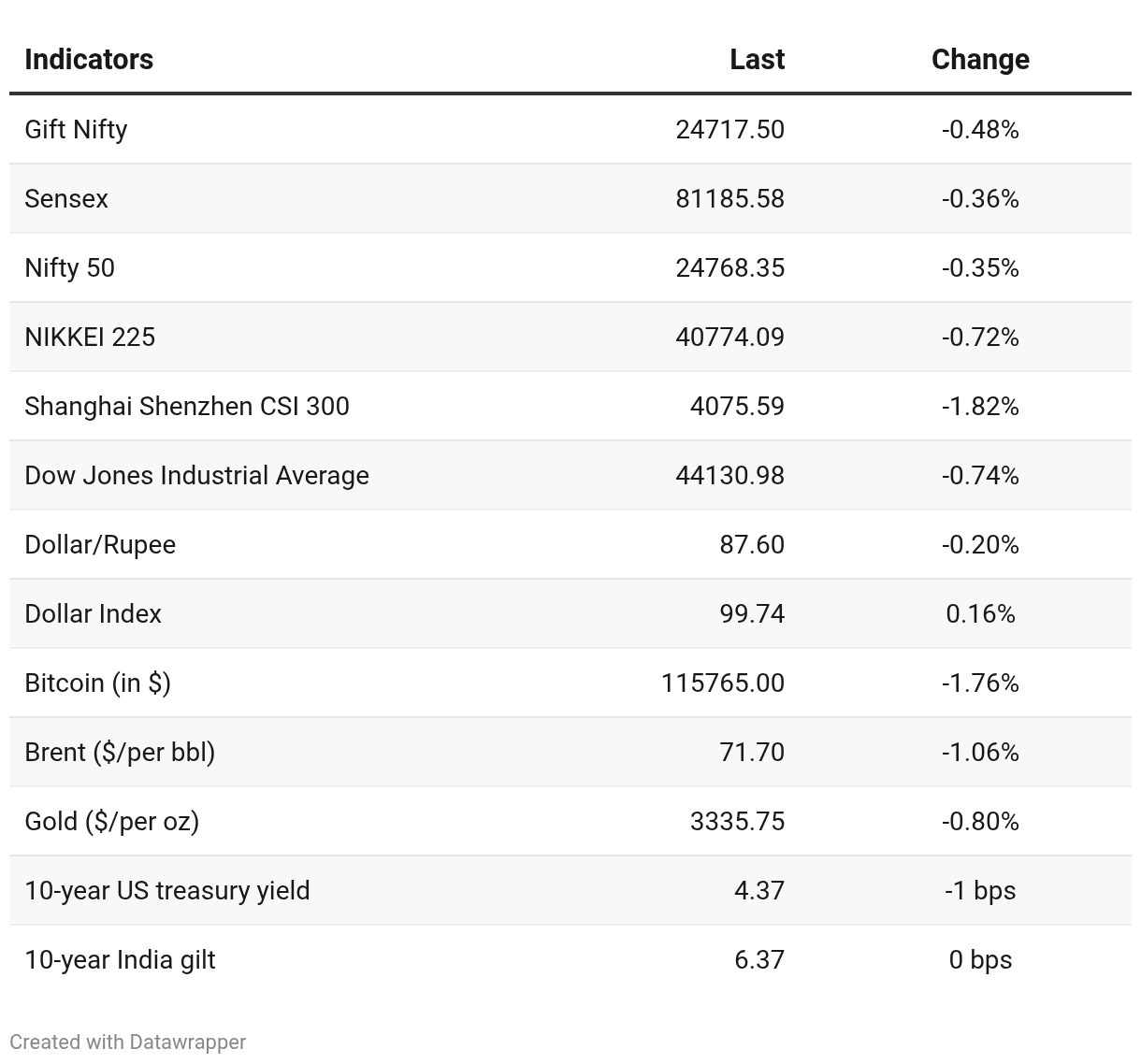Select the Dollar/Rupee value 87.60

click(x=751, y=544)
